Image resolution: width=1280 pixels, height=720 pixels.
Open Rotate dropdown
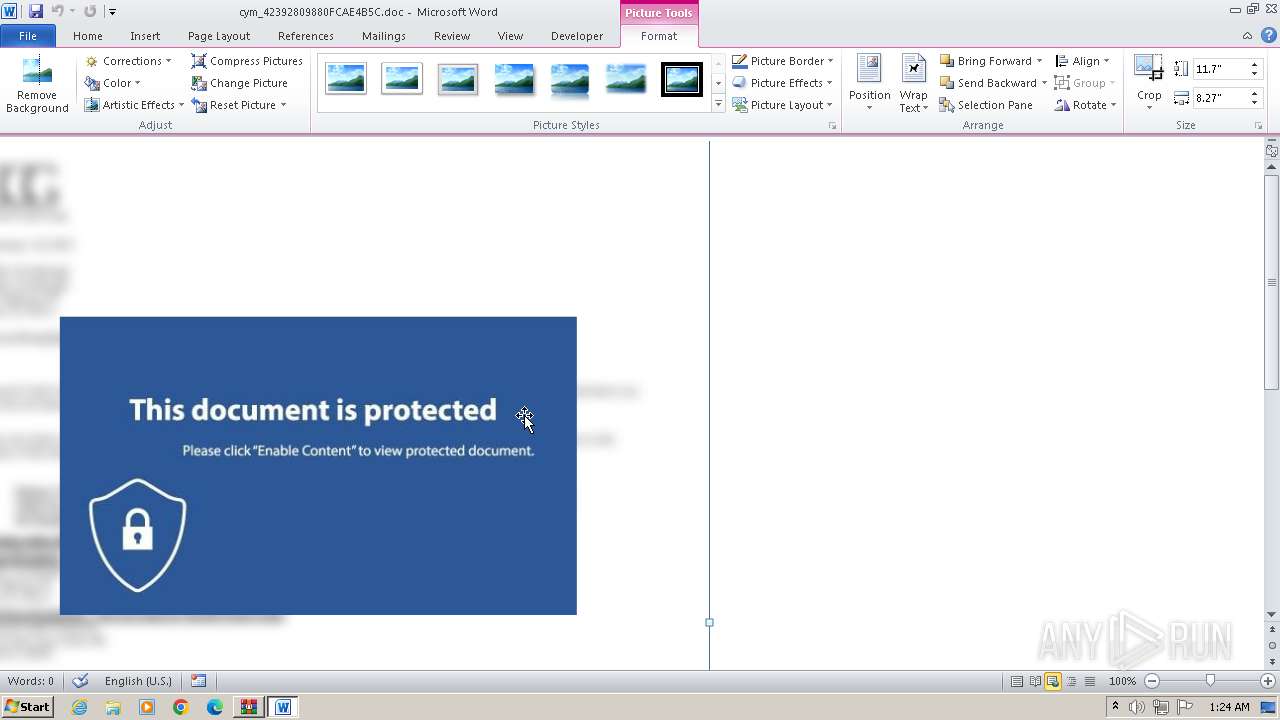click(x=1085, y=105)
